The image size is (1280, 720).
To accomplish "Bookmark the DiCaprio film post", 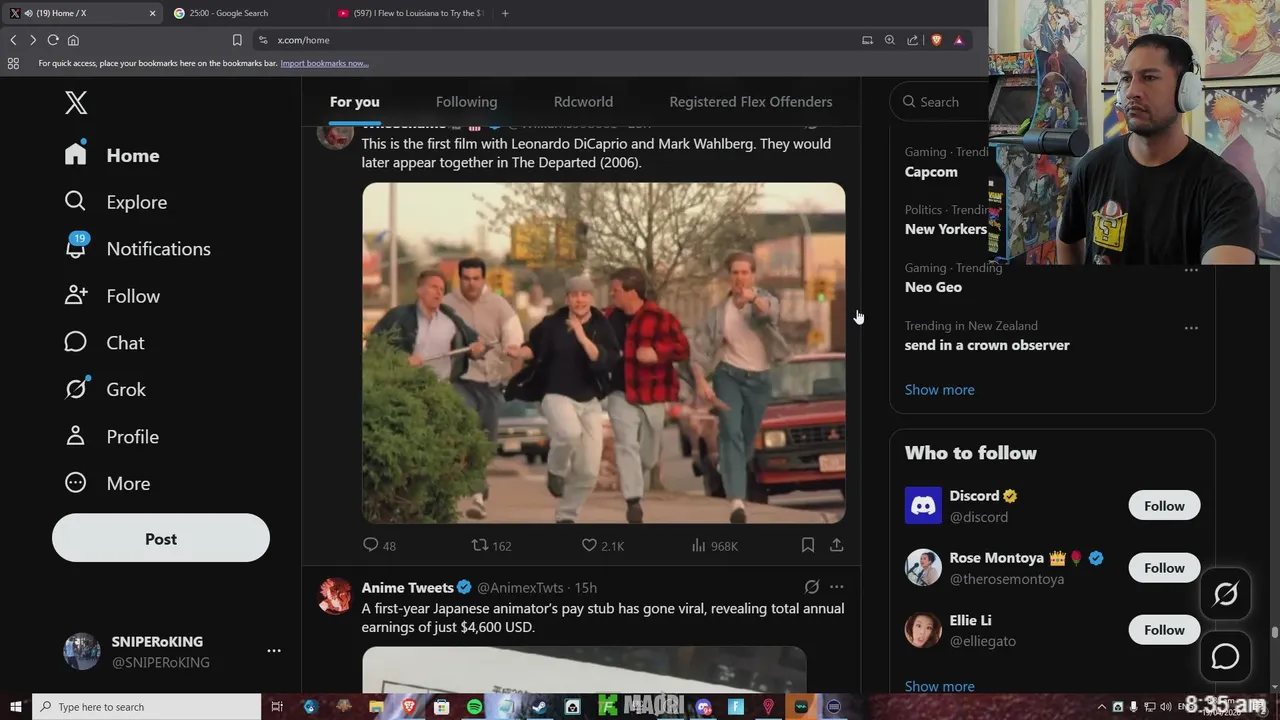I will (807, 545).
